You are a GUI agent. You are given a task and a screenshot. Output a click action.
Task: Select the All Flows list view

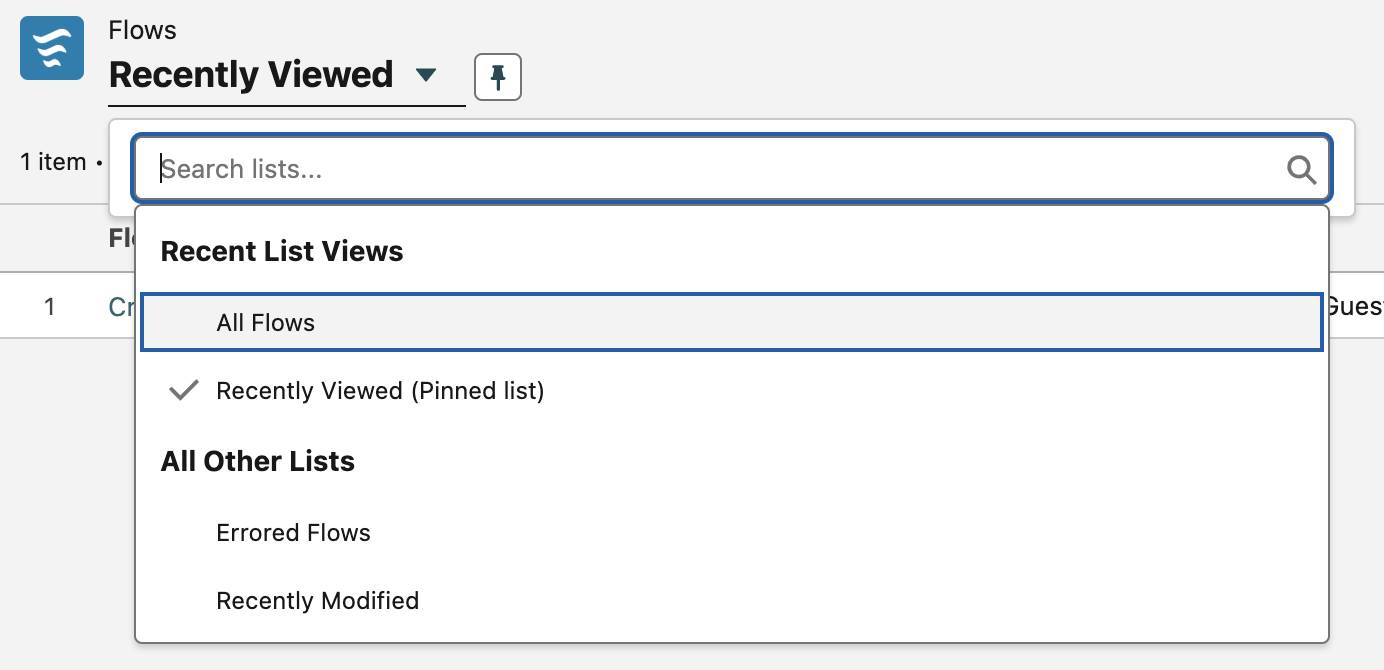click(731, 322)
